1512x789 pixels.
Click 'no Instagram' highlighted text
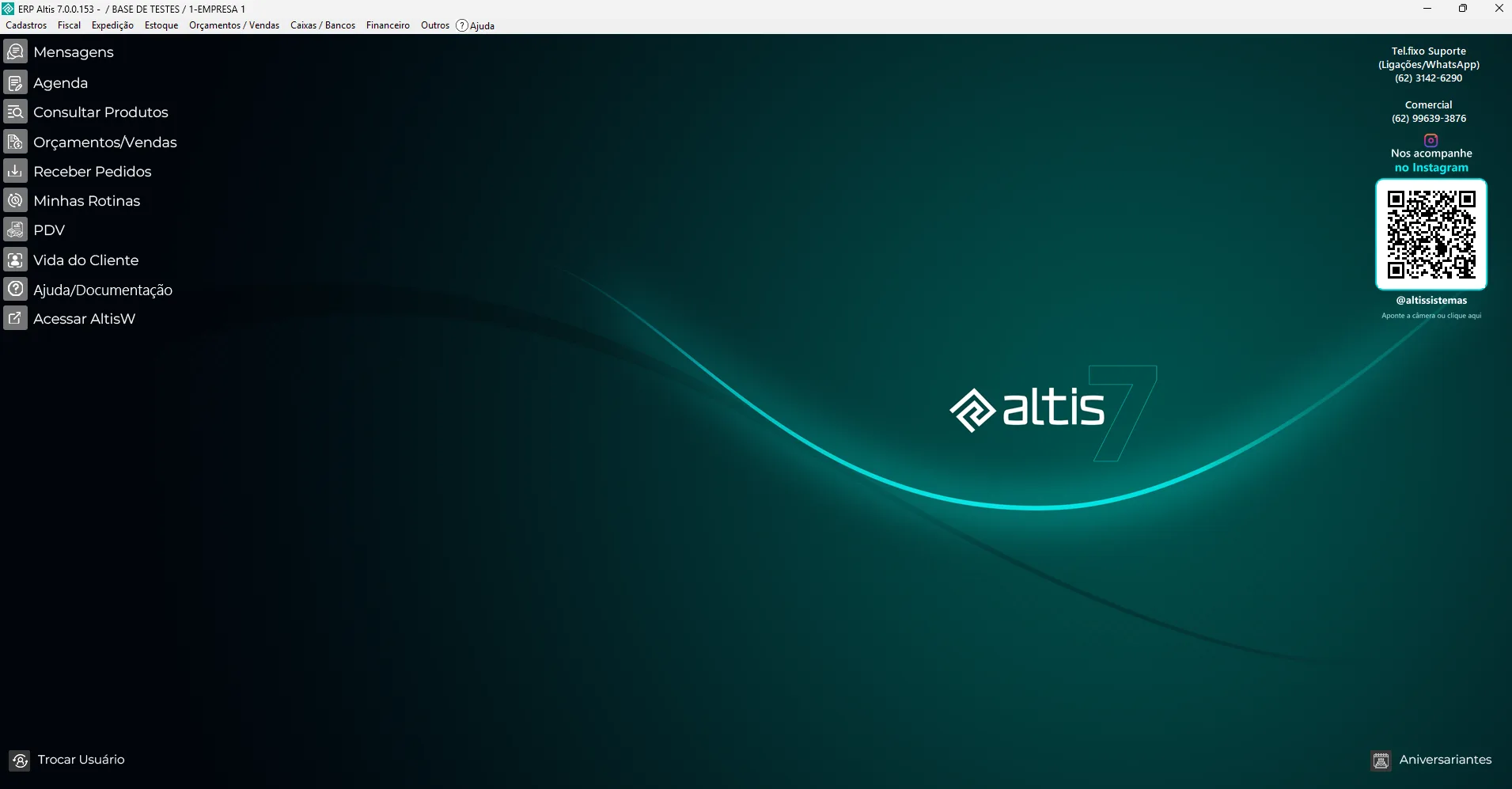1431,168
